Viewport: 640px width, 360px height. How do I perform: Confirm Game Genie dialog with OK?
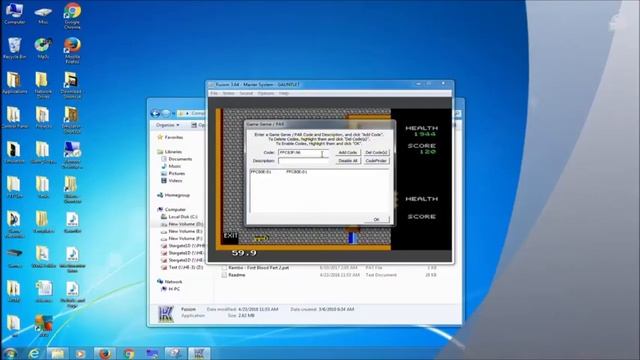(x=376, y=220)
